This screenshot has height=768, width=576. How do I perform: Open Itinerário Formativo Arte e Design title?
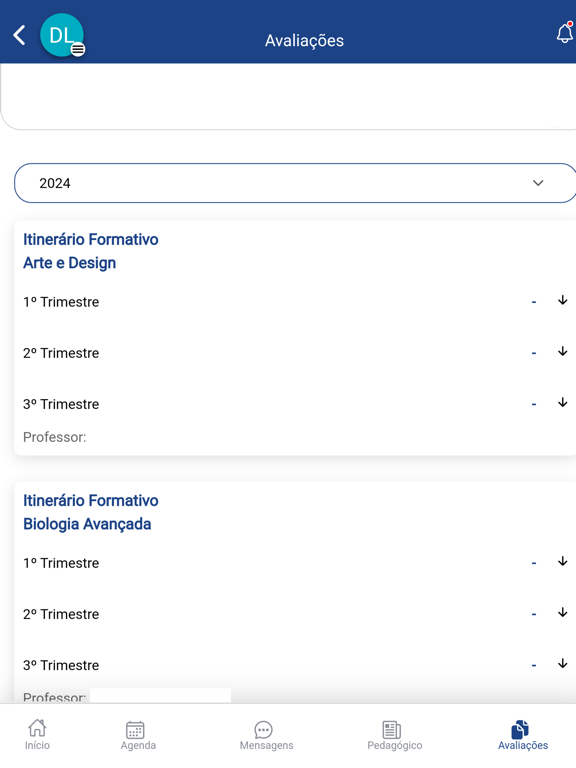pyautogui.click(x=91, y=251)
